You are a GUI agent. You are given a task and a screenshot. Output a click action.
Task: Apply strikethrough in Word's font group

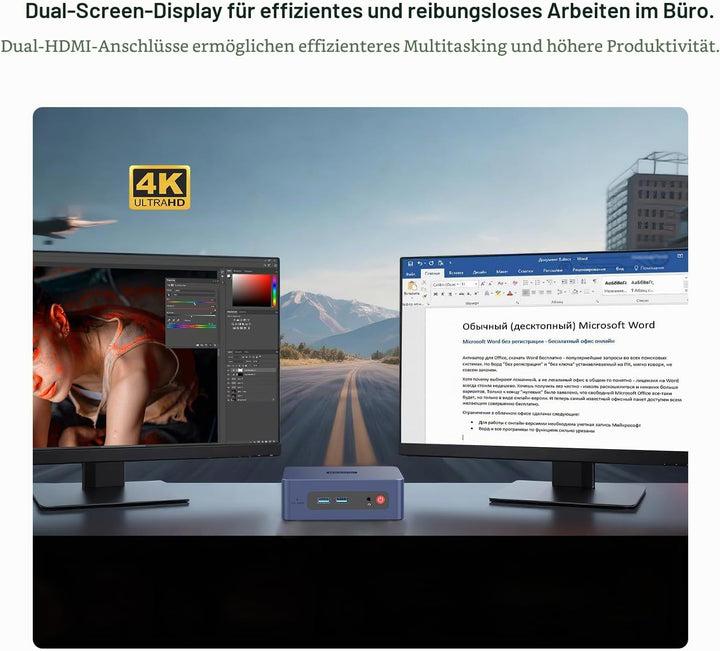click(461, 294)
